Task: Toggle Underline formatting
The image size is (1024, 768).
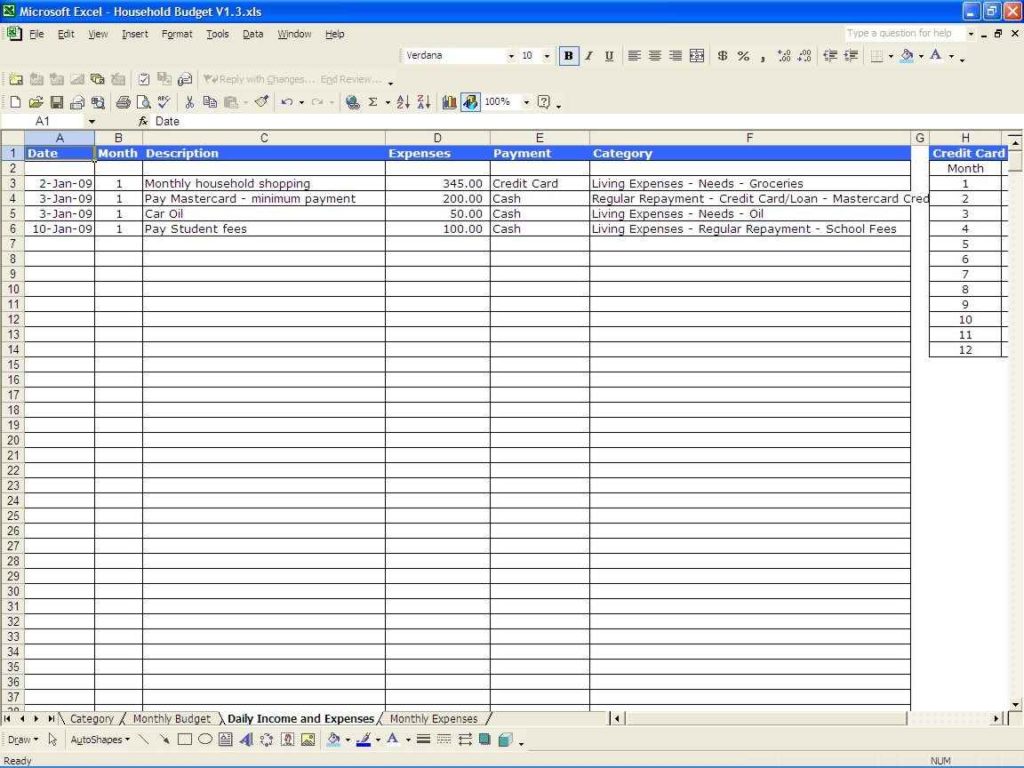Action: (x=610, y=55)
